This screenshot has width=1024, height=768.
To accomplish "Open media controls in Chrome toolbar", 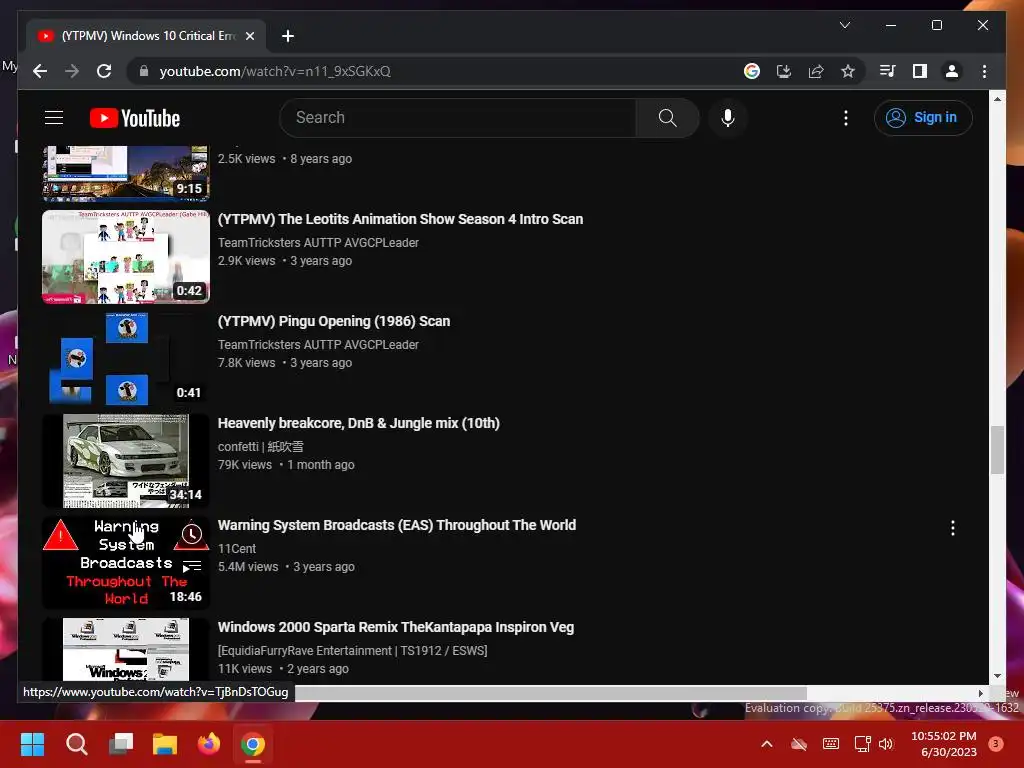I will (x=888, y=71).
